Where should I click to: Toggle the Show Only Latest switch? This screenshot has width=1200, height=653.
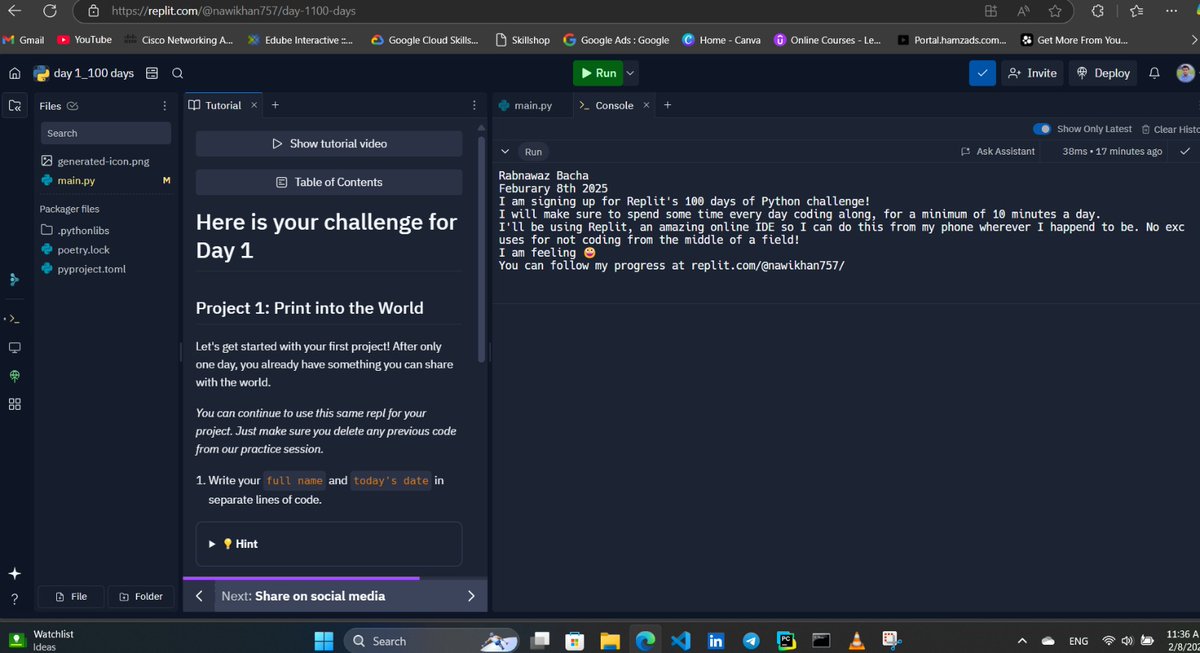[x=1042, y=129]
